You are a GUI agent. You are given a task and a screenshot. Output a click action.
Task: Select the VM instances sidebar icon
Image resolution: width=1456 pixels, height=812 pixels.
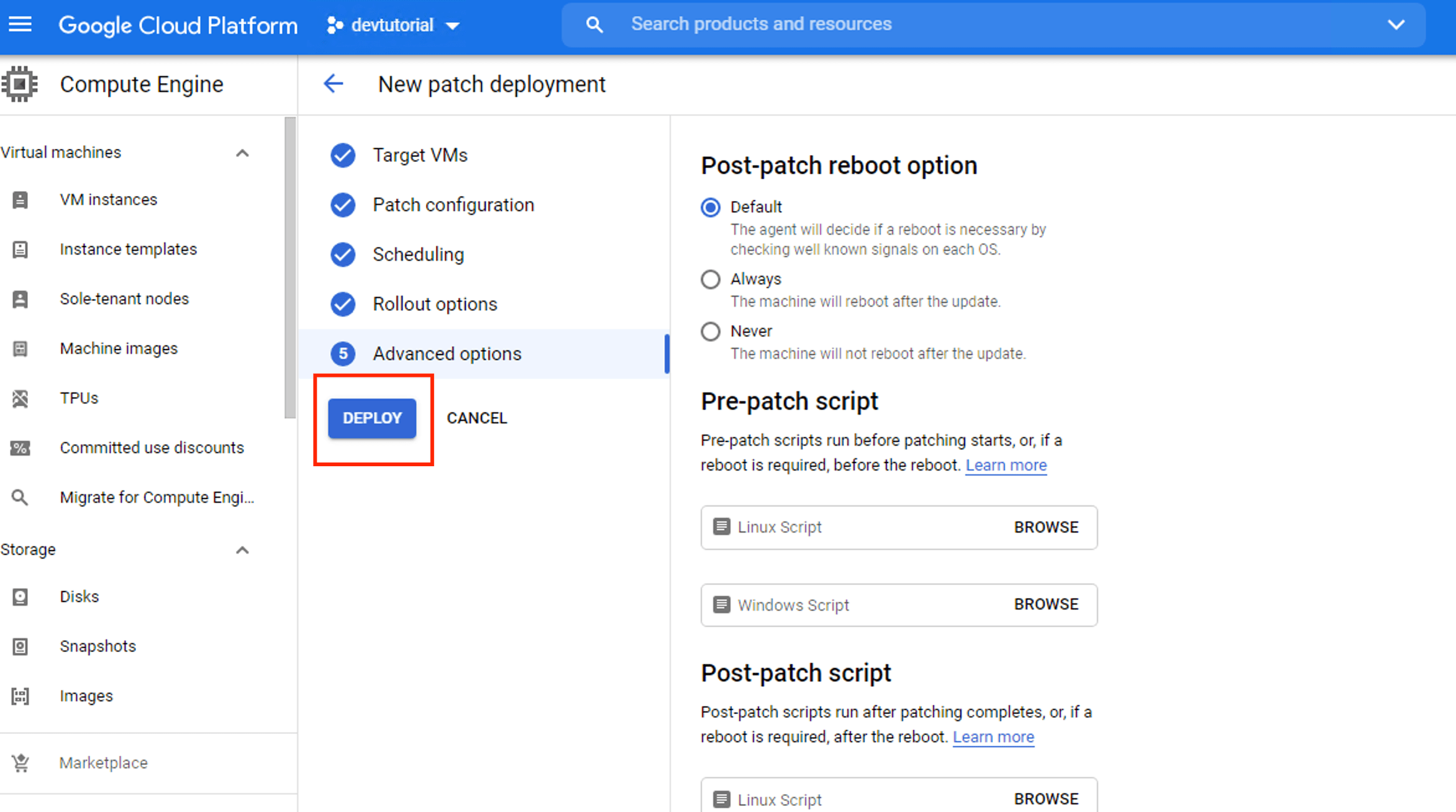click(20, 199)
